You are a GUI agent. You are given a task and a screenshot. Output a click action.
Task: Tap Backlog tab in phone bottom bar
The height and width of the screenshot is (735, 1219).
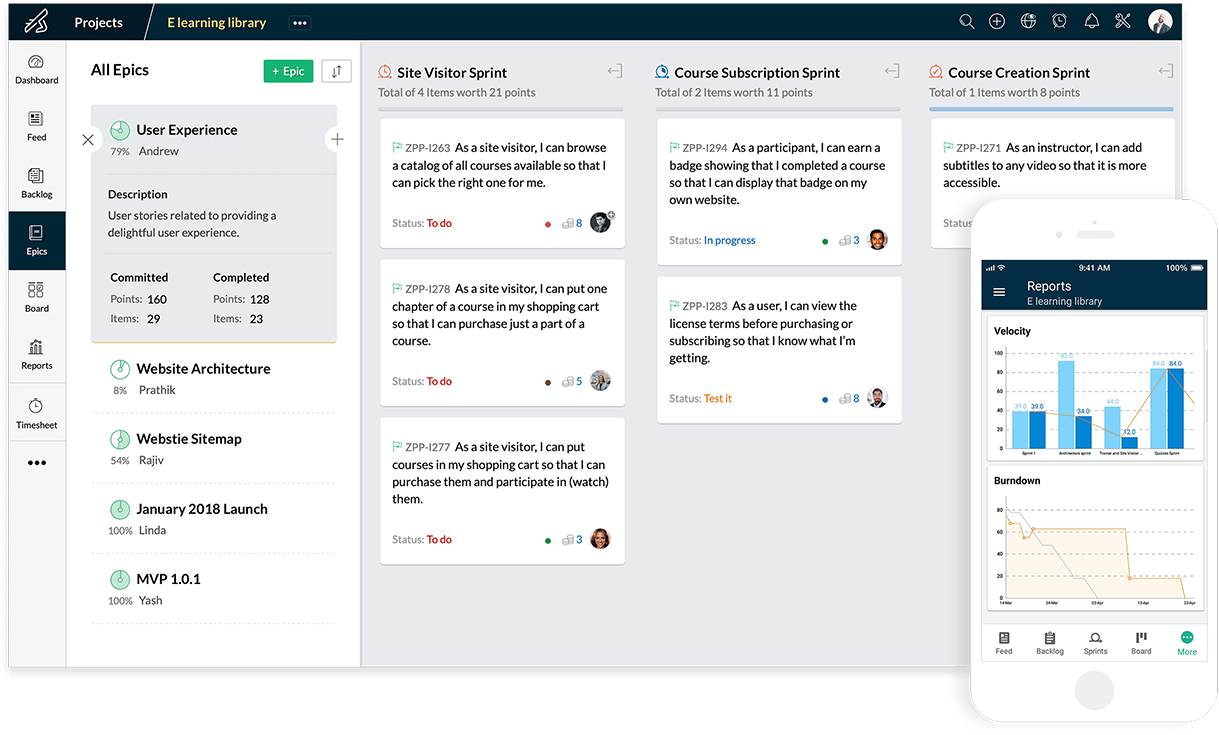(x=1050, y=643)
